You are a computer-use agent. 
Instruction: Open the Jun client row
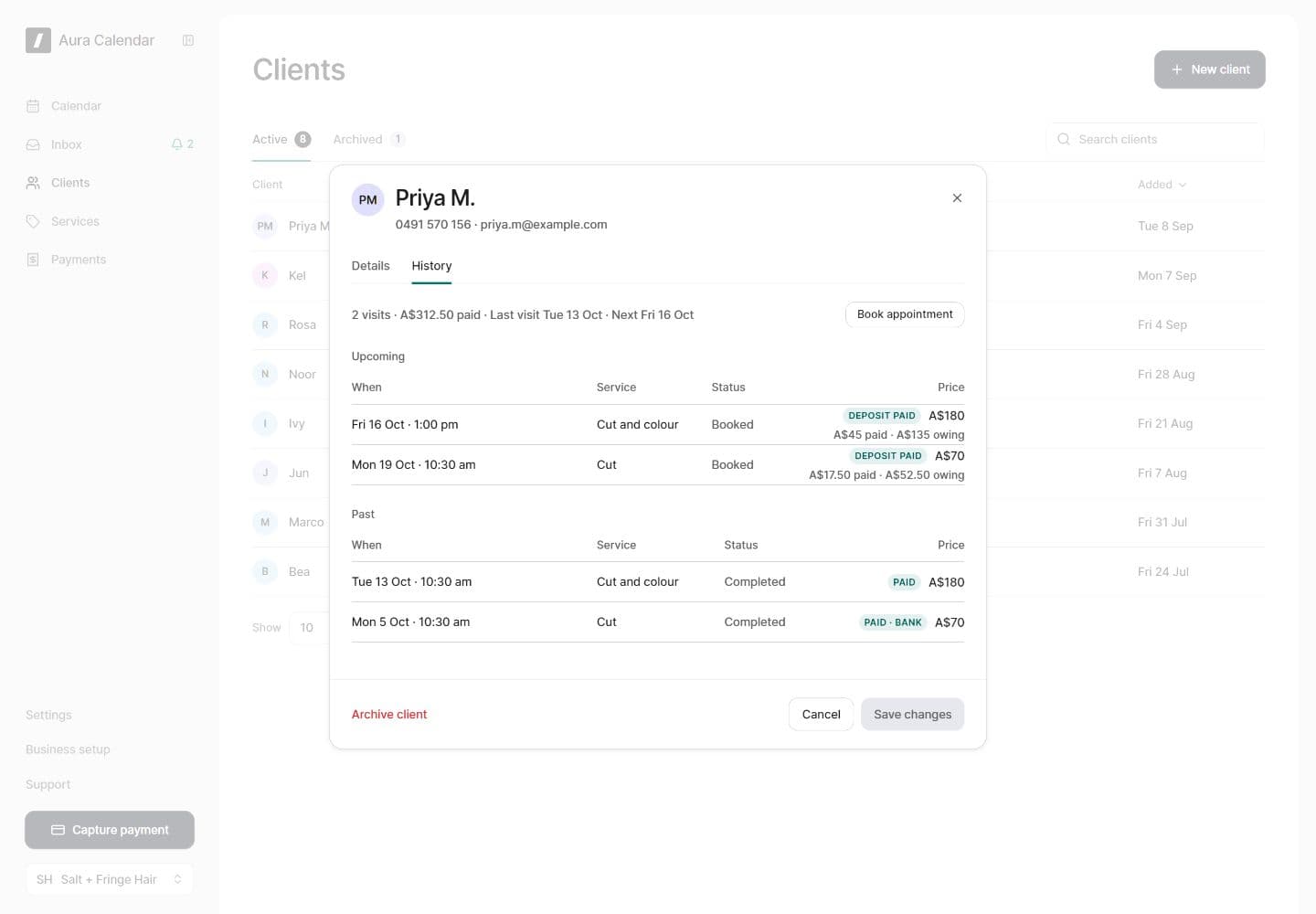[291, 473]
